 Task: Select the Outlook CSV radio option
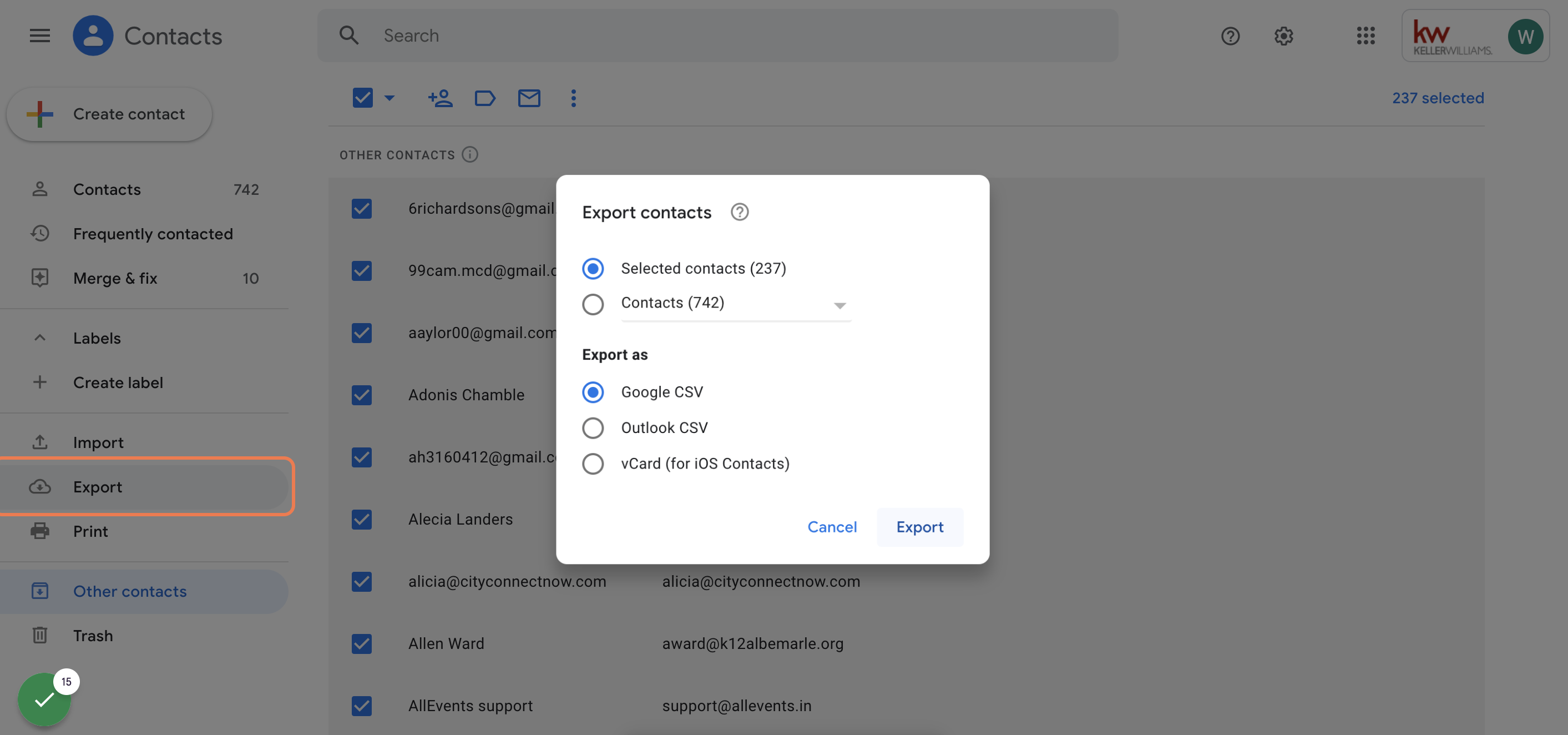click(592, 427)
